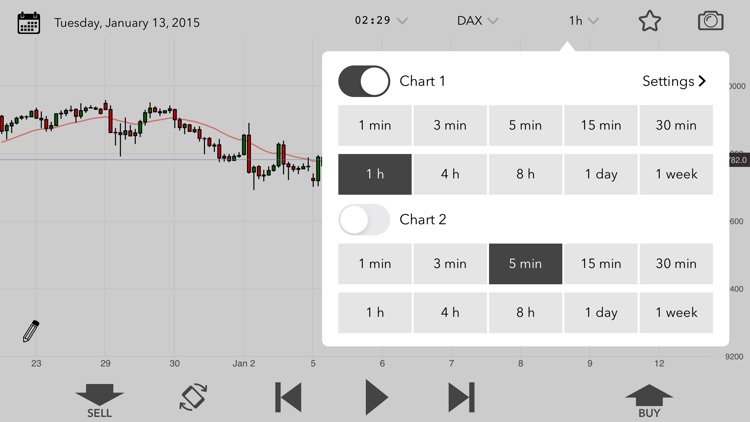750x422 pixels.
Task: Open the calendar date picker icon
Action: pyautogui.click(x=29, y=23)
